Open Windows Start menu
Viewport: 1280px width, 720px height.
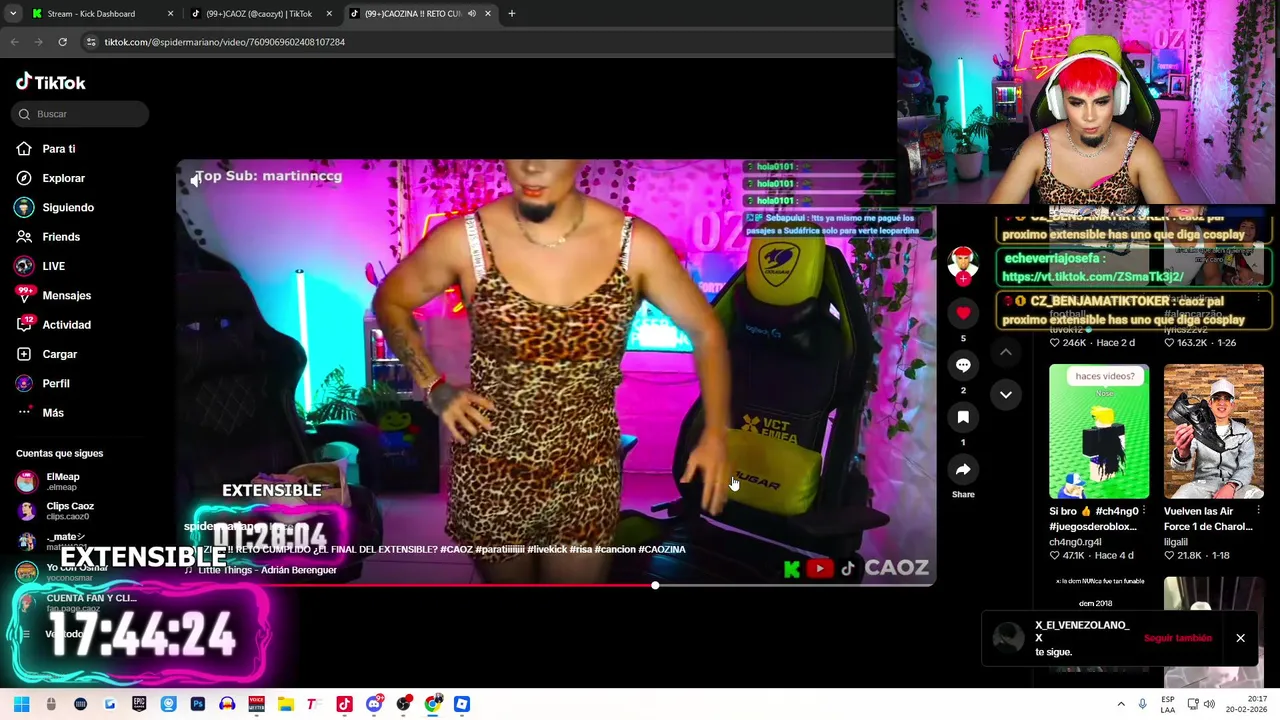coord(21,704)
